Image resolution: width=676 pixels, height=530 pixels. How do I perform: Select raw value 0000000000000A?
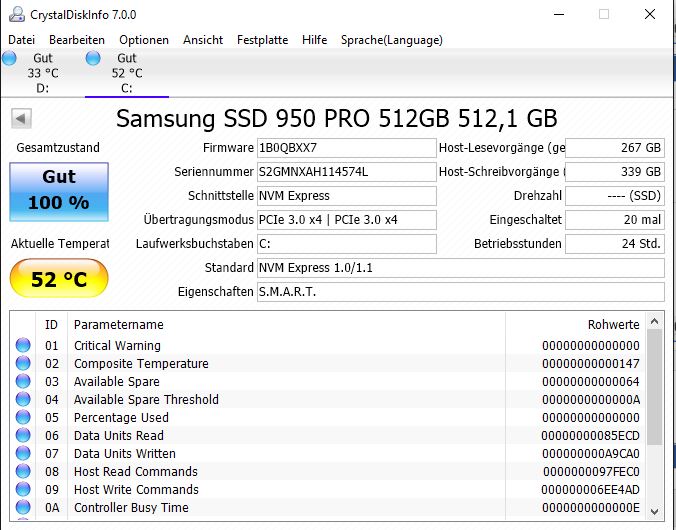point(591,400)
